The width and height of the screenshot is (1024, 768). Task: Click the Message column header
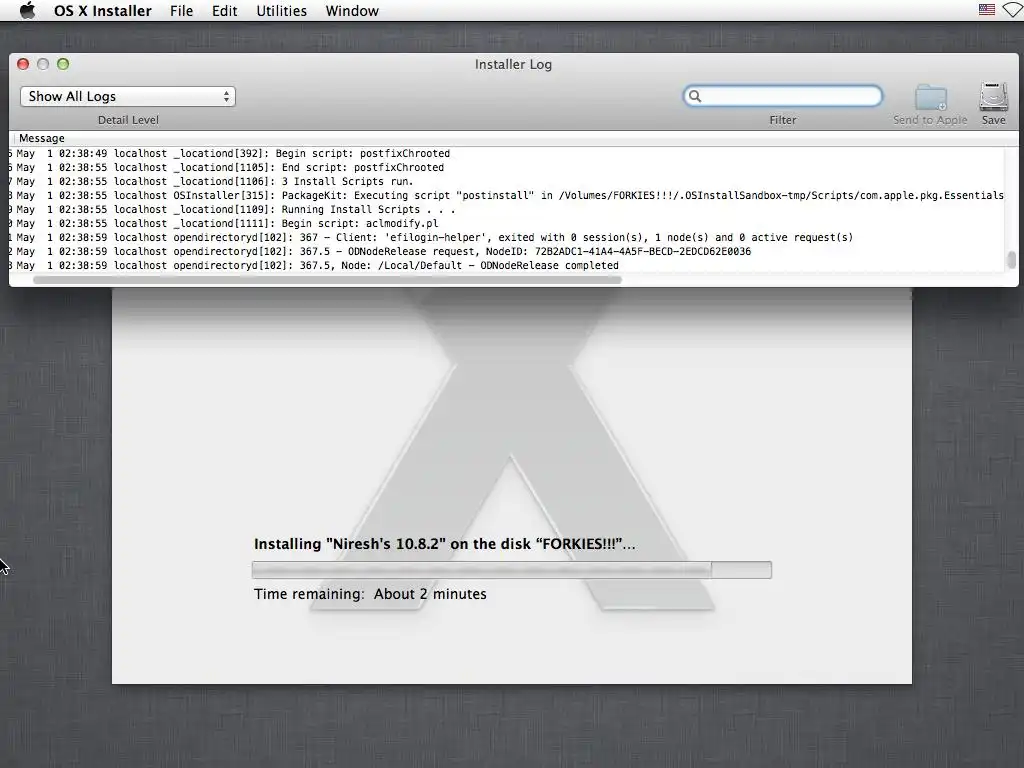point(42,138)
